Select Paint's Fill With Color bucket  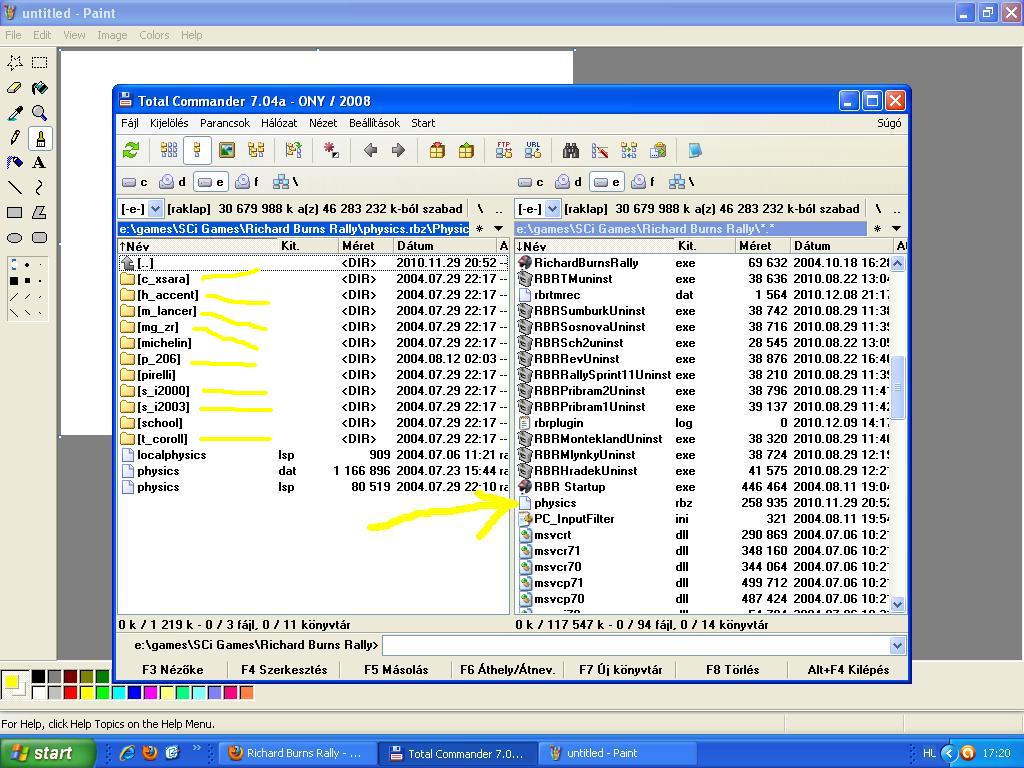click(x=40, y=88)
